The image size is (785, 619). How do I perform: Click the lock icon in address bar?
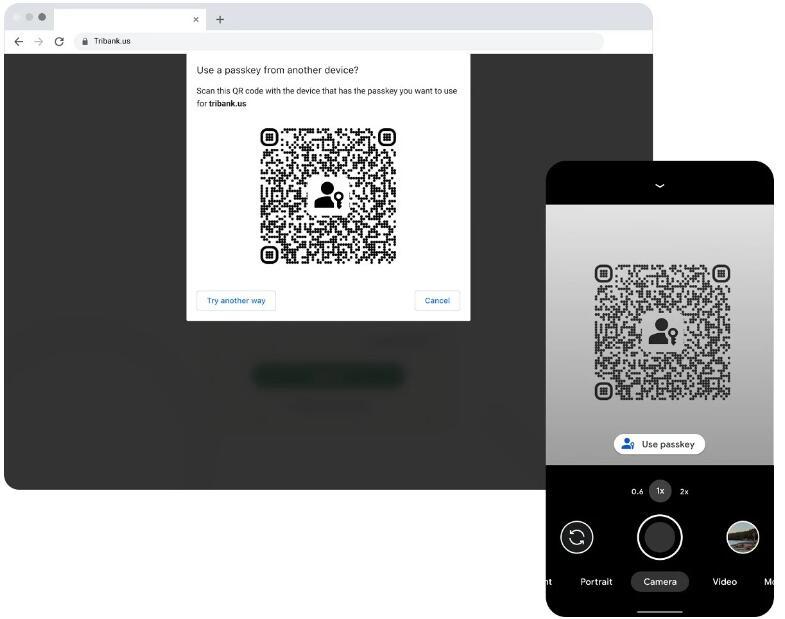pos(85,42)
